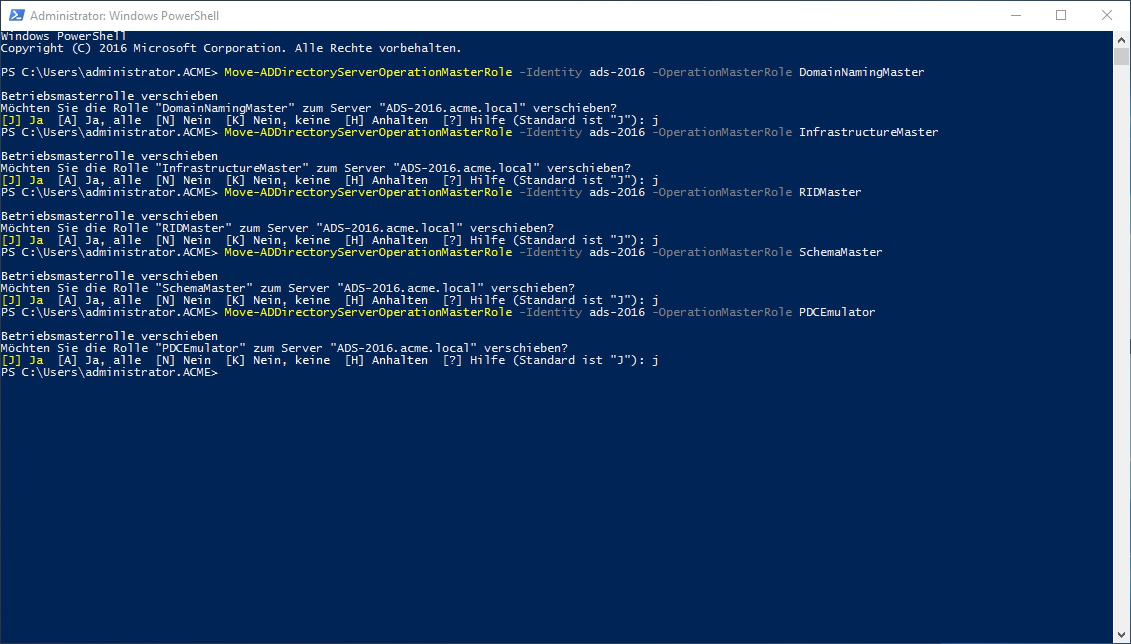Click 'SchemaMaster' at the end of the fourth command
The height and width of the screenshot is (644, 1131).
click(x=840, y=252)
